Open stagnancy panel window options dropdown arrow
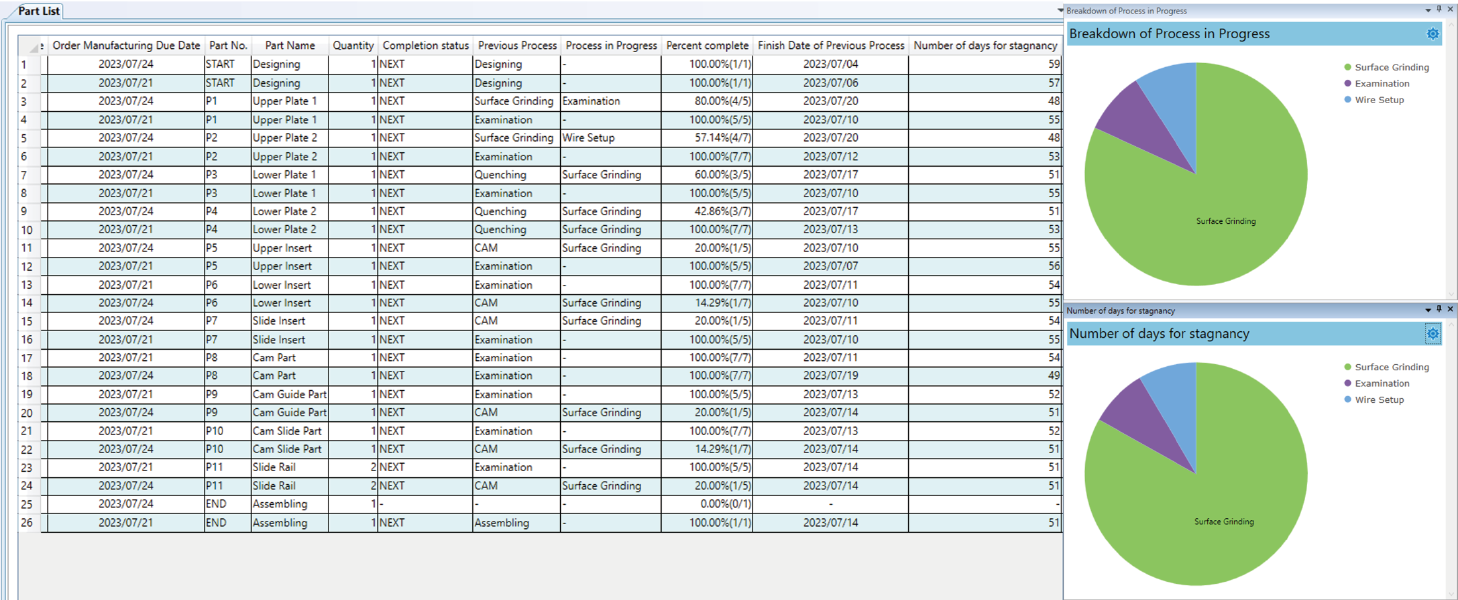 (x=1428, y=310)
